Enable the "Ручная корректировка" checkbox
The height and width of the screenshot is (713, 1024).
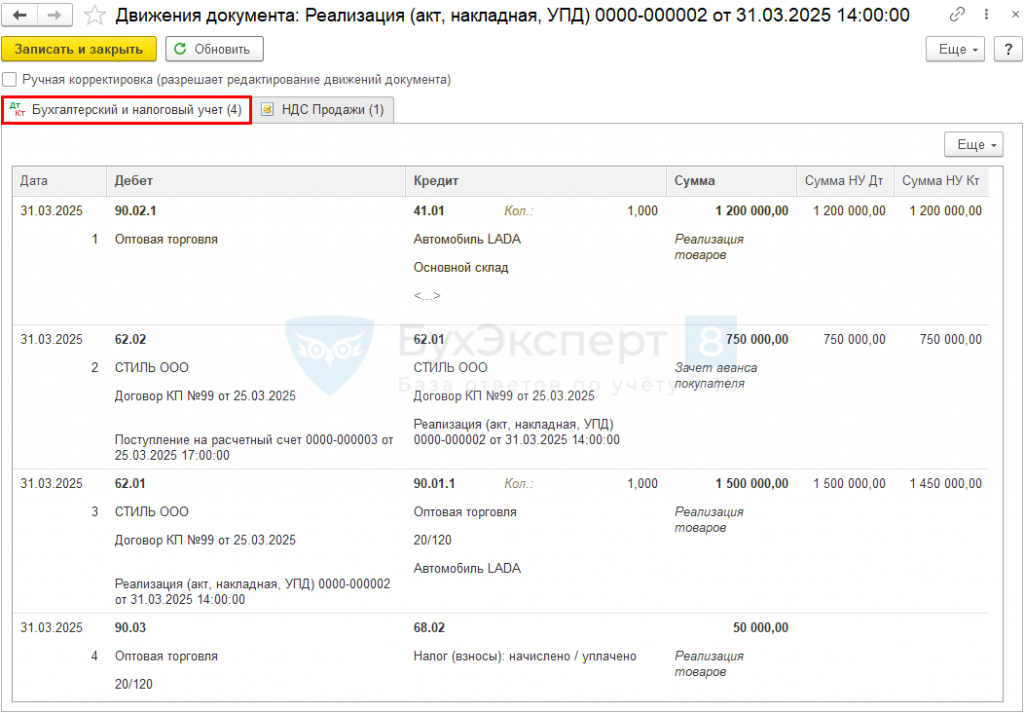(x=9, y=80)
